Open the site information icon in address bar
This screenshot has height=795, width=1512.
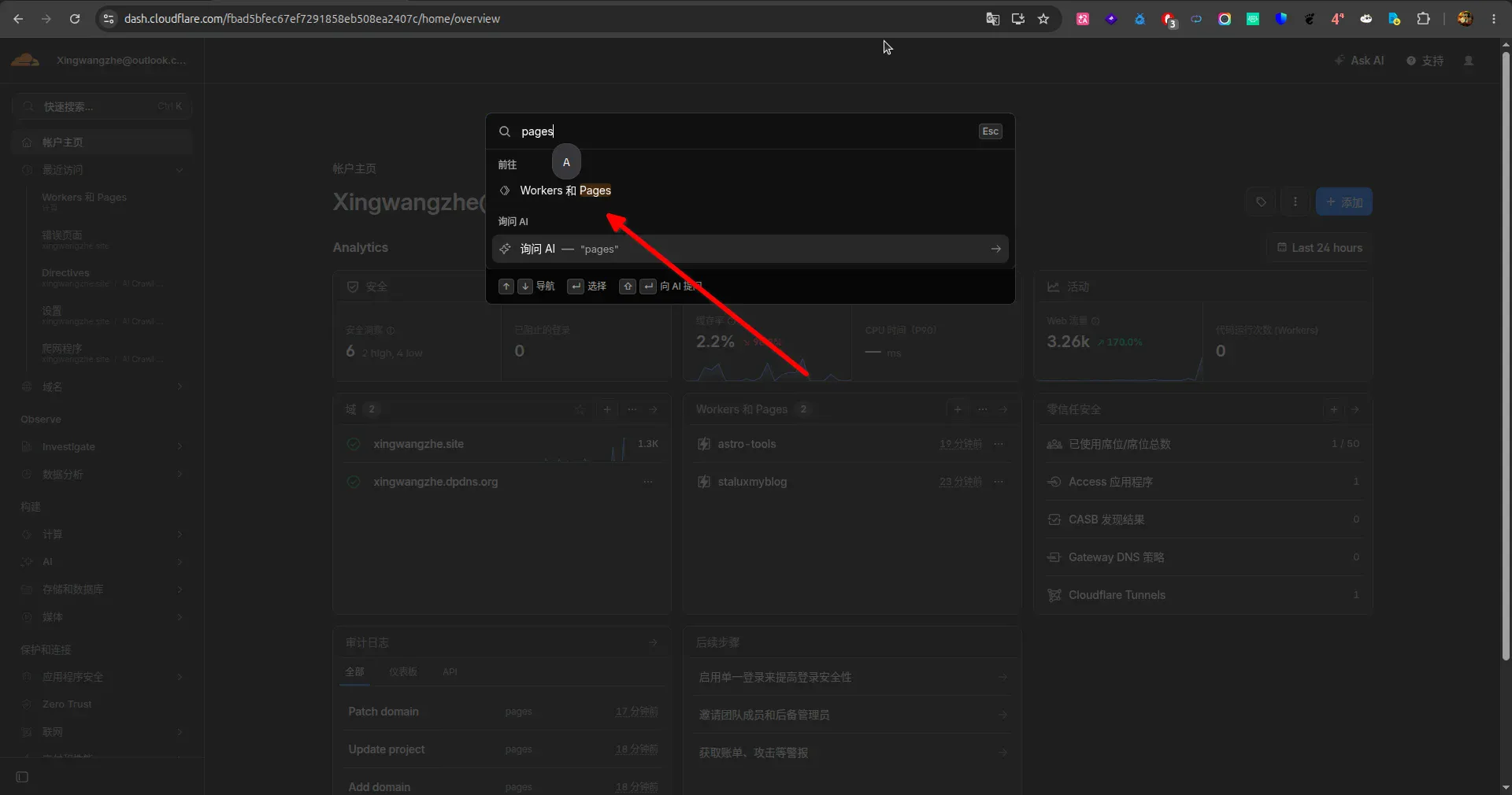pyautogui.click(x=109, y=19)
